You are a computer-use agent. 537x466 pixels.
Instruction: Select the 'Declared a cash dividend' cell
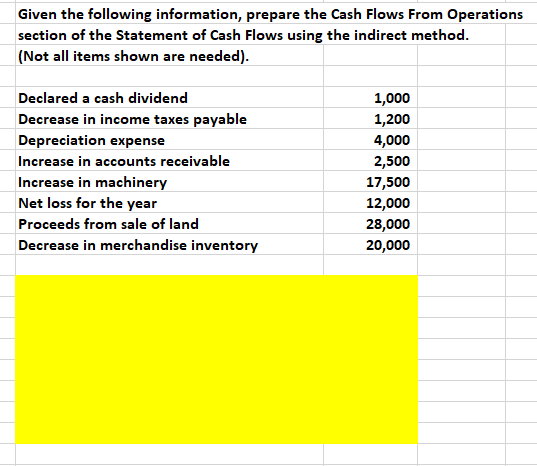(x=169, y=98)
